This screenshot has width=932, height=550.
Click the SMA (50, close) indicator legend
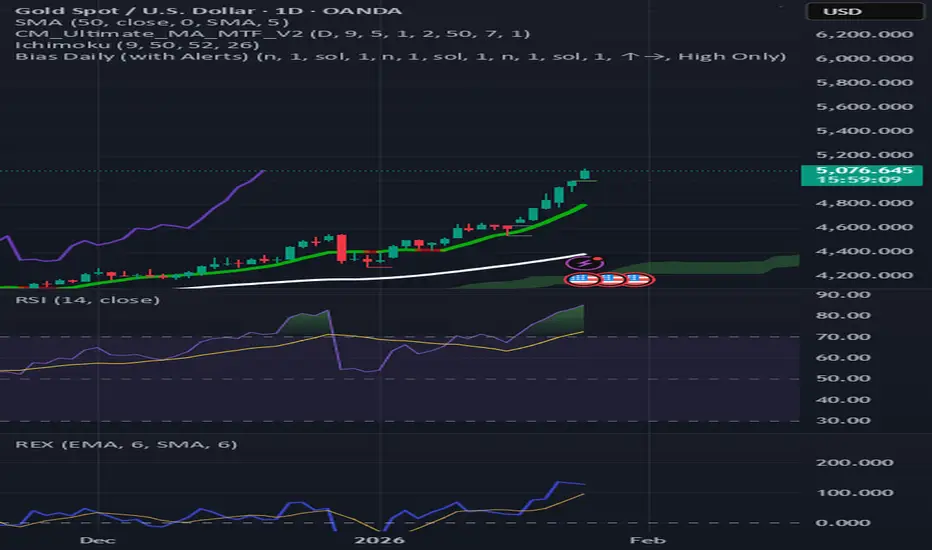[152, 23]
